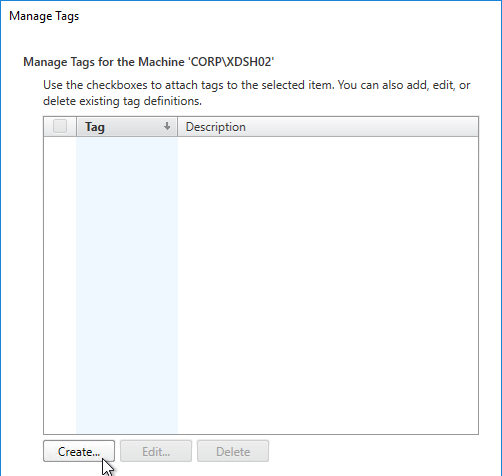Click the highlighted blank Tag column area
Viewport: 502px width, 476px height.
click(x=127, y=285)
